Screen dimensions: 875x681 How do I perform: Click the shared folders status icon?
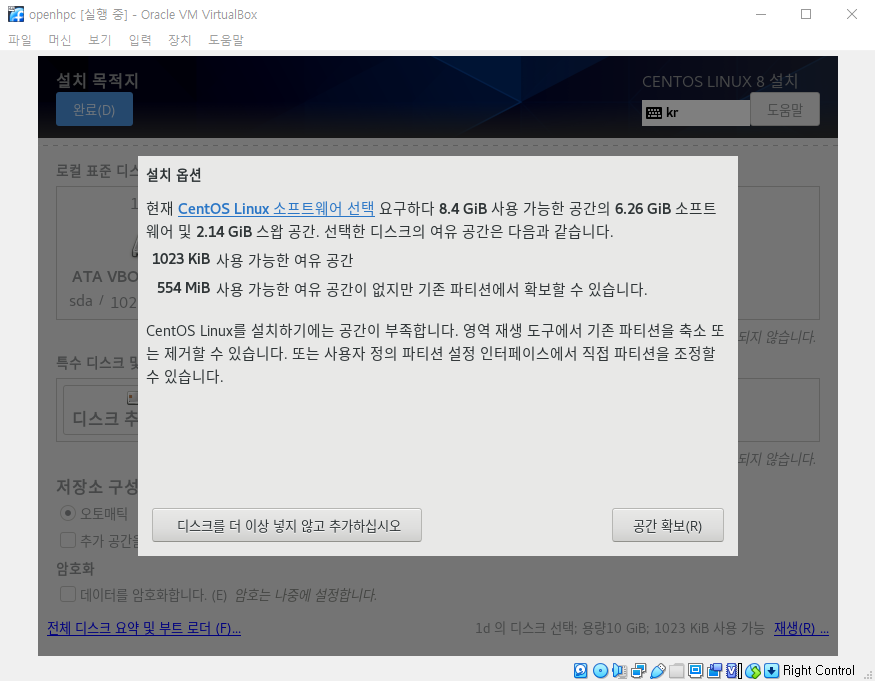[676, 670]
